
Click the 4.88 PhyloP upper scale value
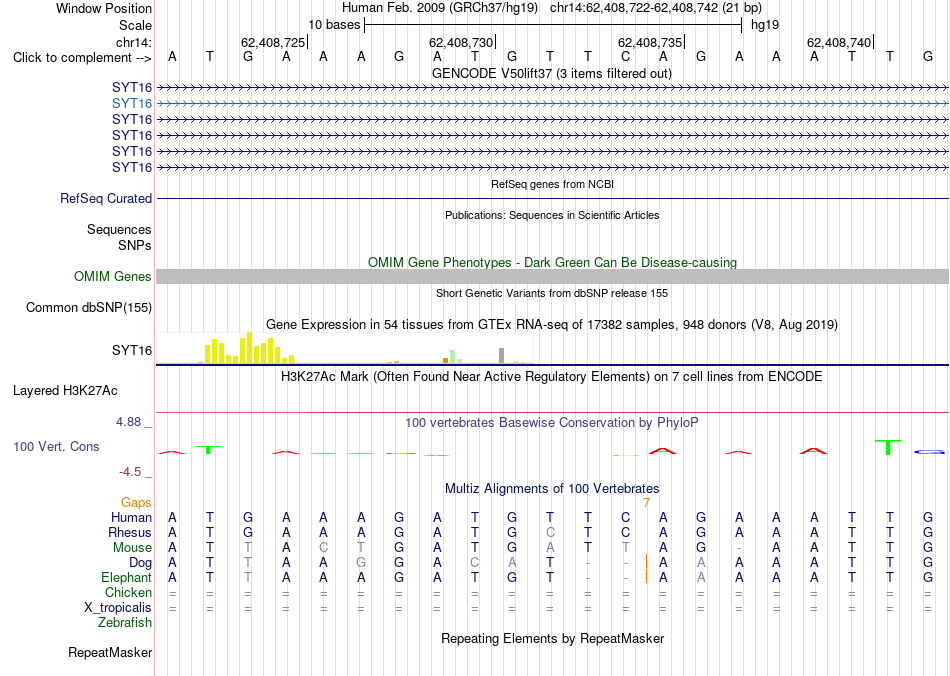[128, 422]
